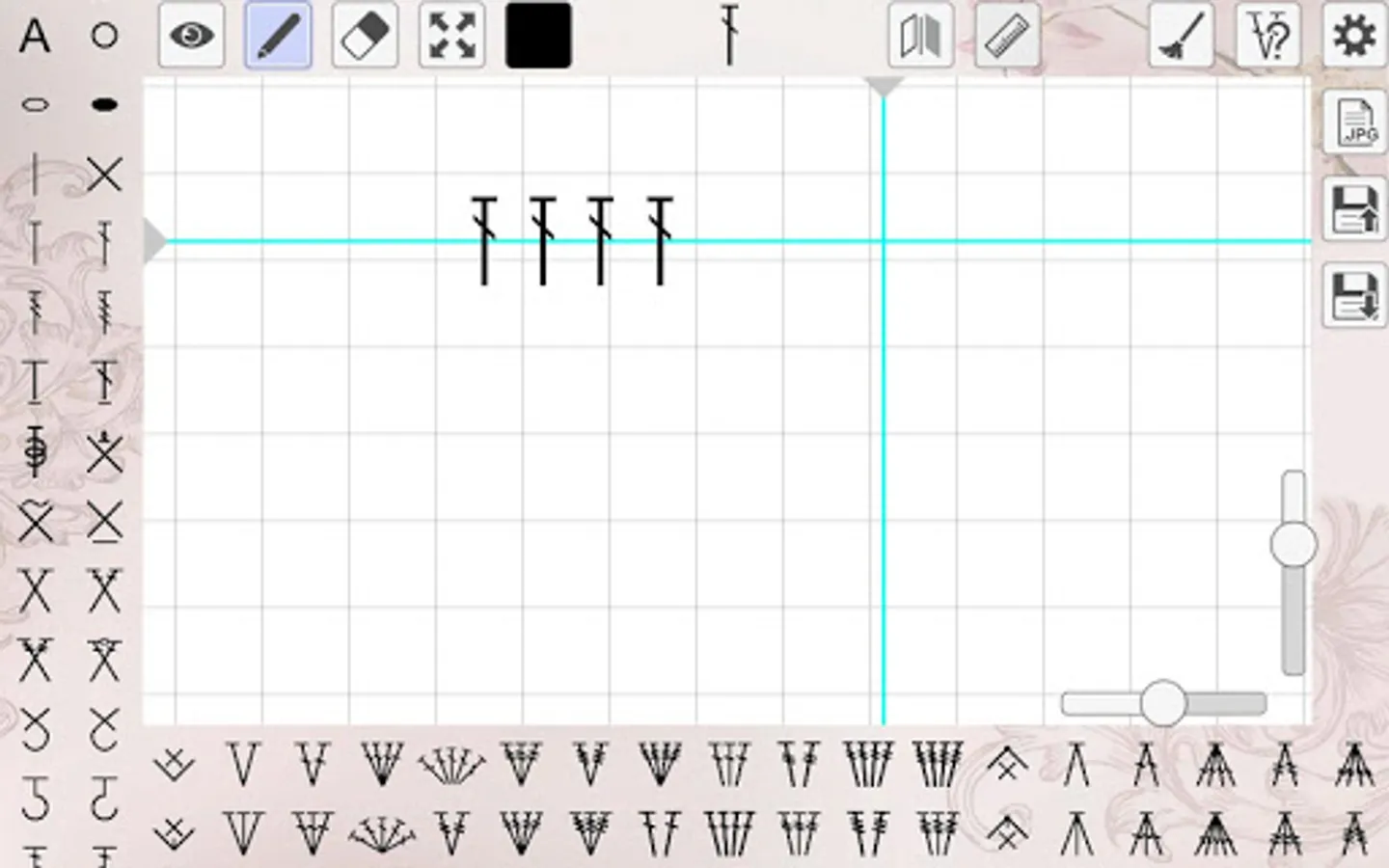Clear the canvas using the broom icon

[x=1180, y=35]
